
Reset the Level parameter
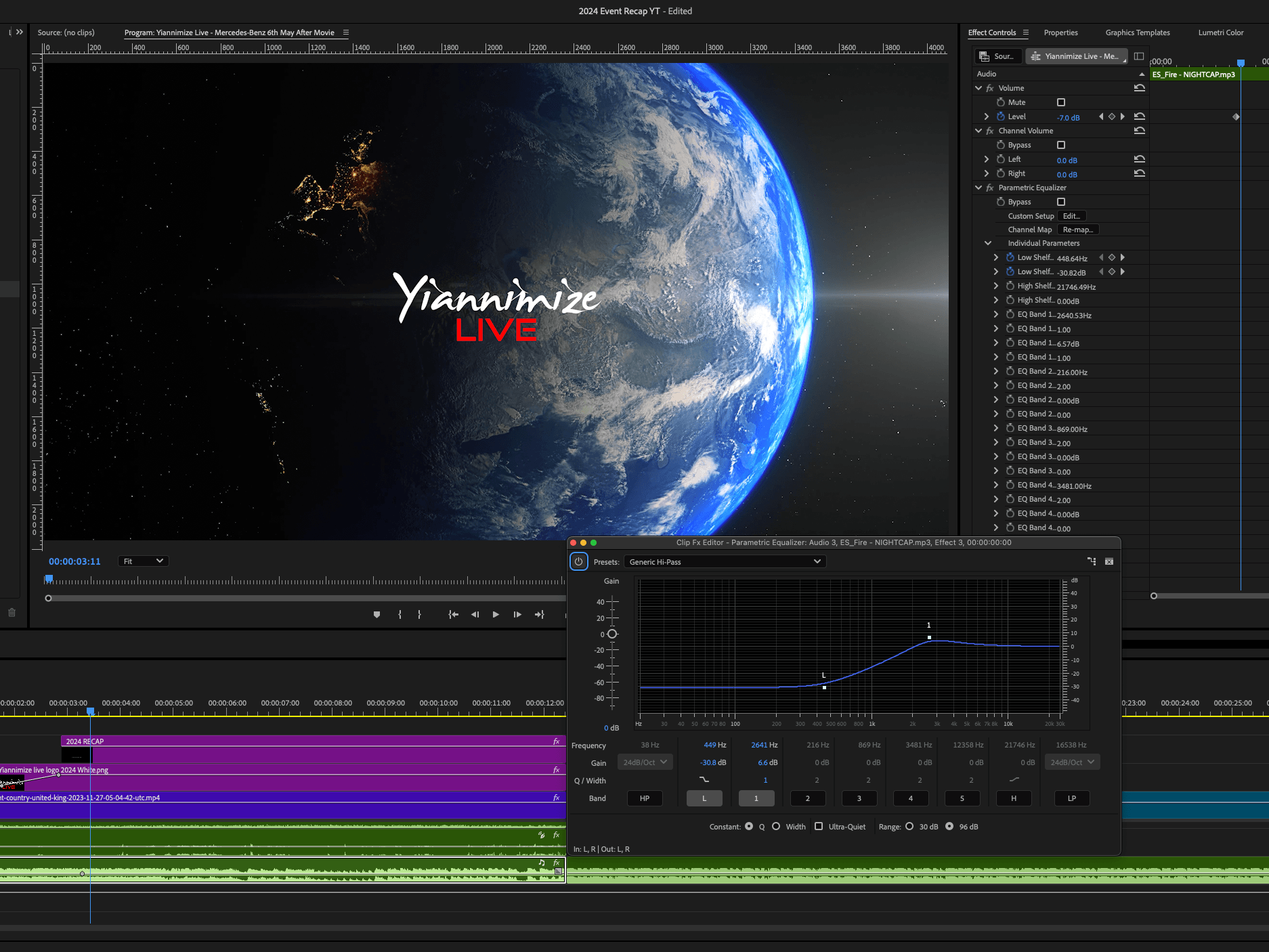tap(1140, 116)
